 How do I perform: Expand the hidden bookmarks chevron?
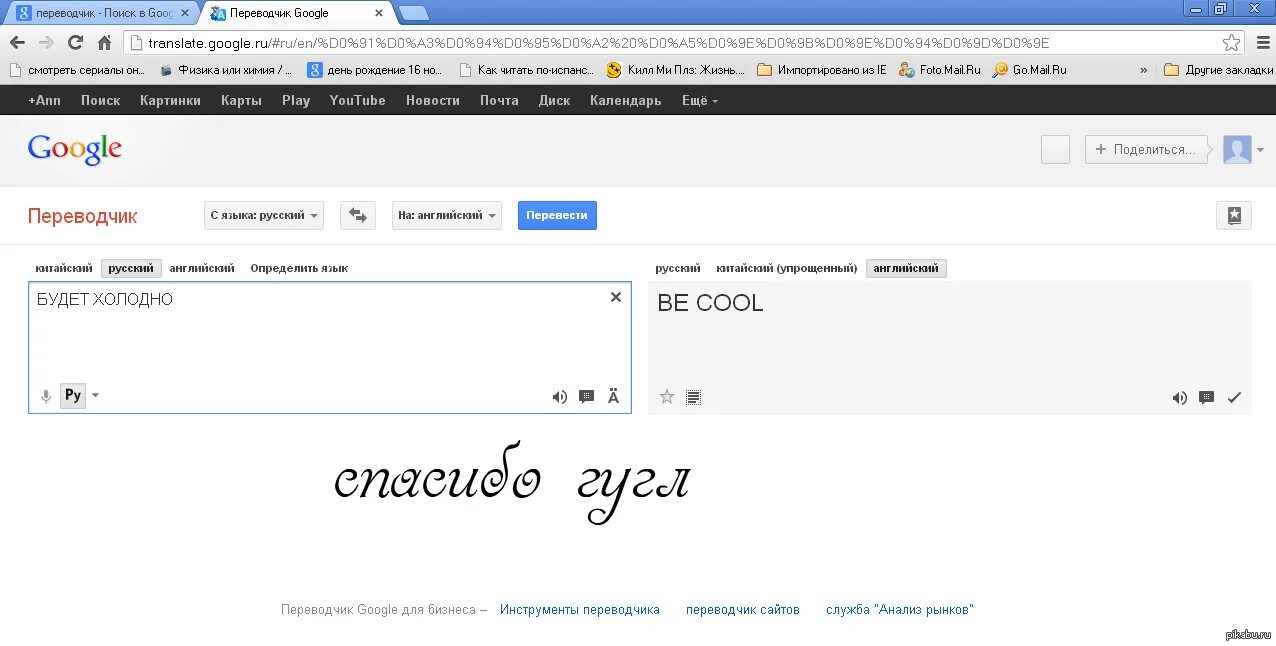point(1144,70)
